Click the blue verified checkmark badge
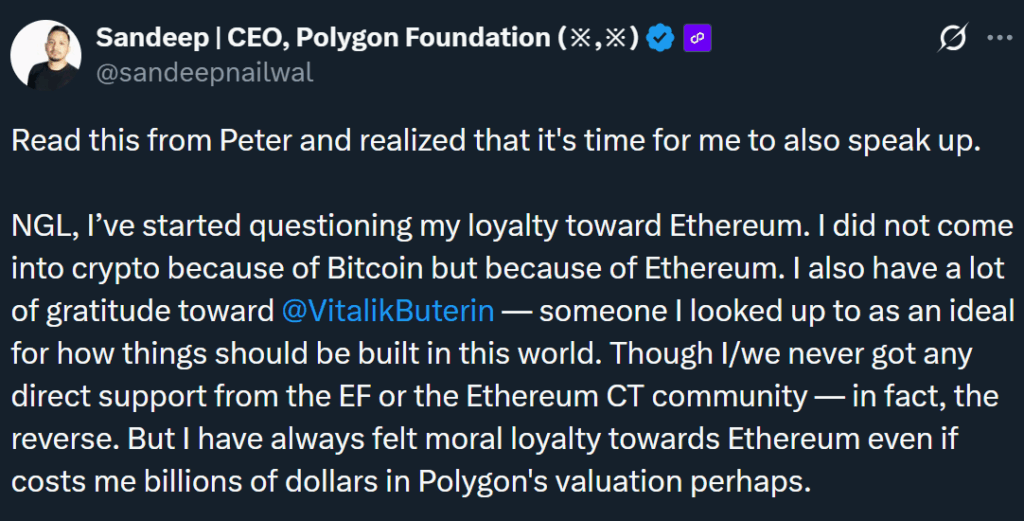The height and width of the screenshot is (521, 1024). (658, 39)
